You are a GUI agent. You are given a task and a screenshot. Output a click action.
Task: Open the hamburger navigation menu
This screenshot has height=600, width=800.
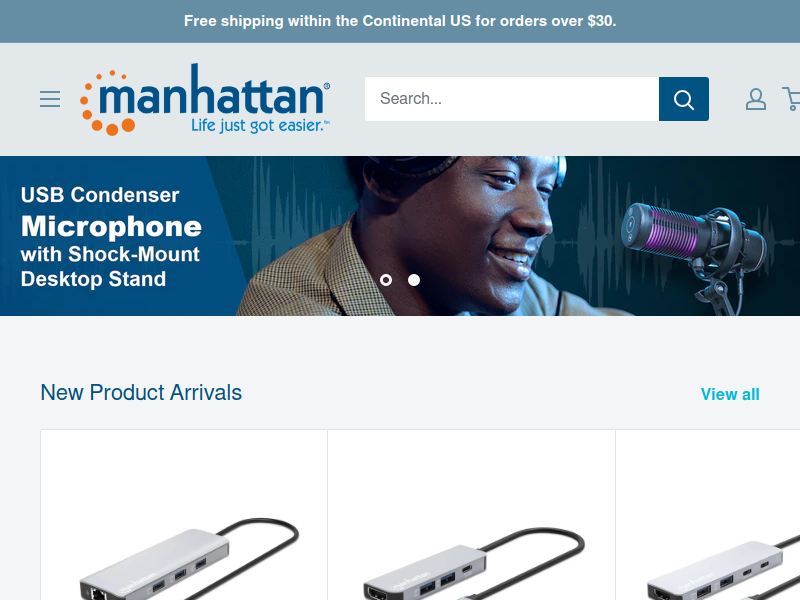(50, 99)
